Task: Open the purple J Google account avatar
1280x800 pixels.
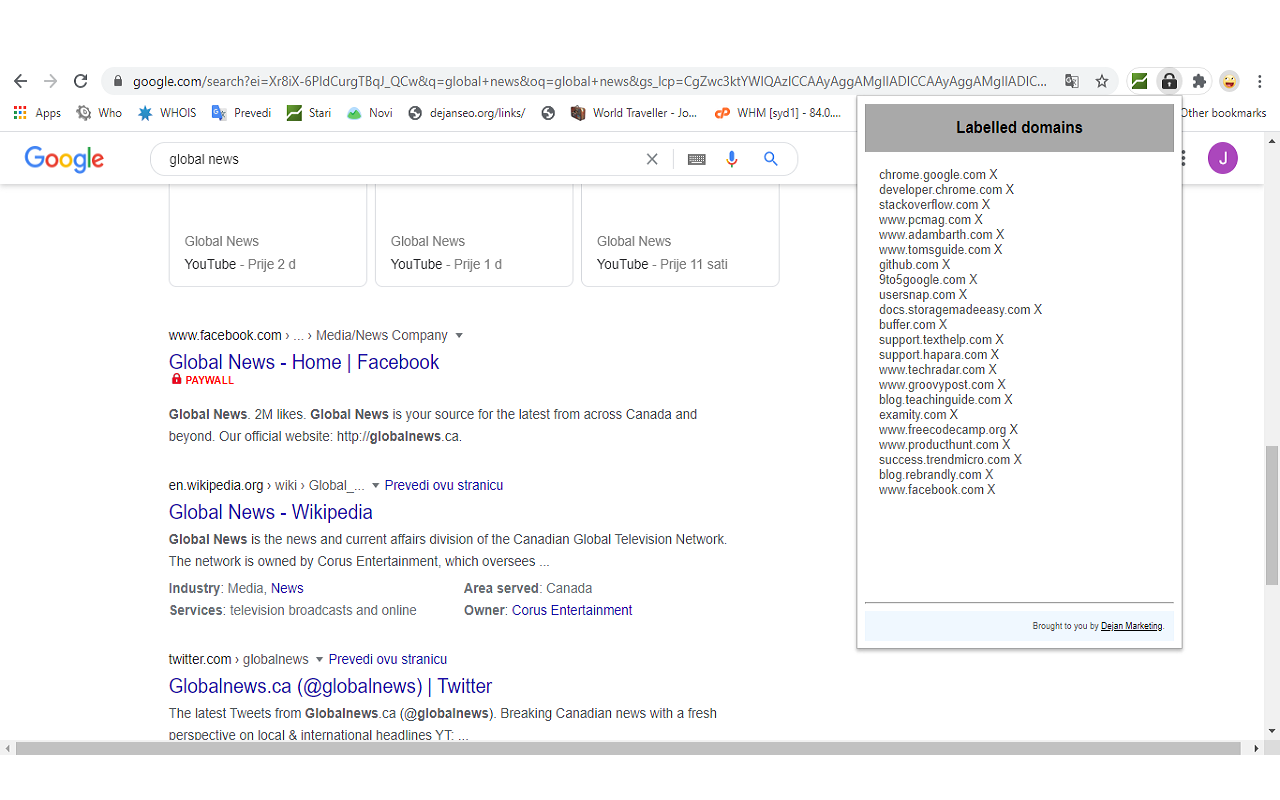Action: [1222, 158]
